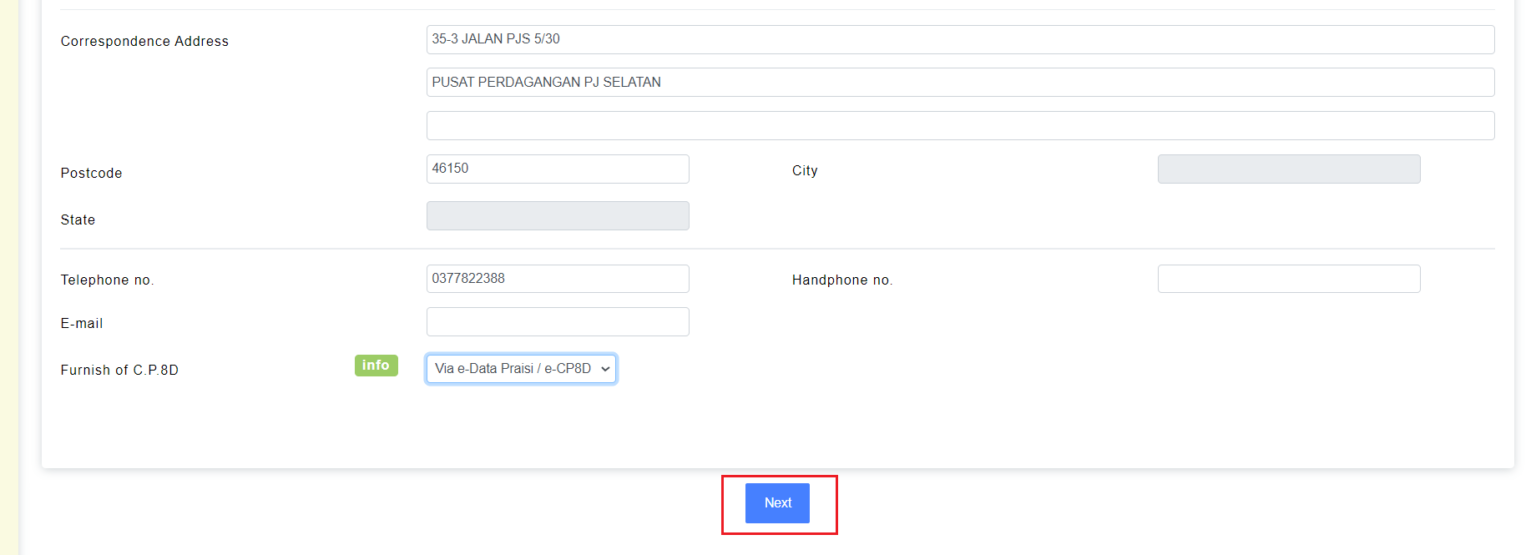Click the Furnish of C.P.8D label text
Image resolution: width=1536 pixels, height=555 pixels.
[x=120, y=370]
